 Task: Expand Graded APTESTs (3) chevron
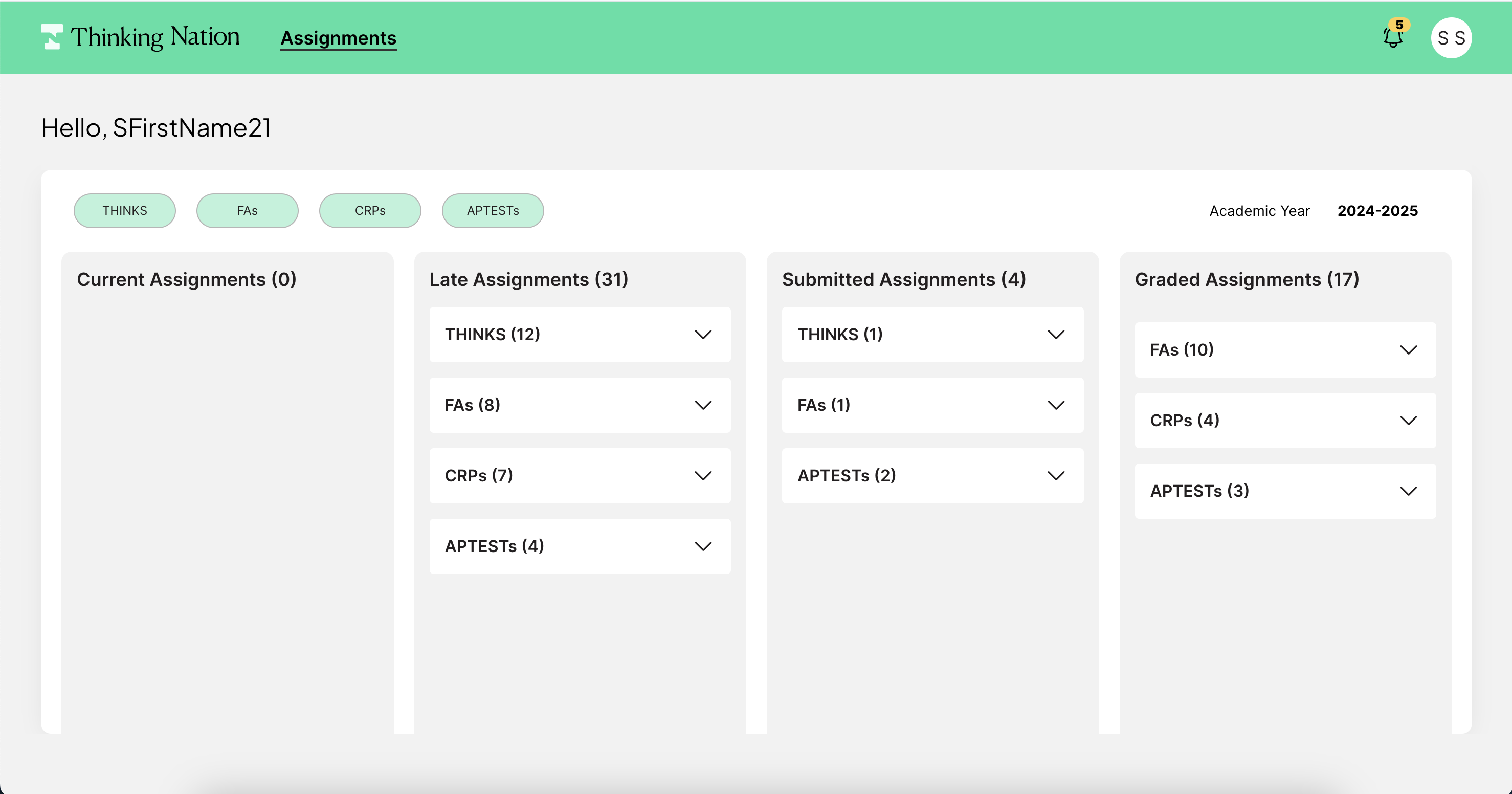(1408, 491)
